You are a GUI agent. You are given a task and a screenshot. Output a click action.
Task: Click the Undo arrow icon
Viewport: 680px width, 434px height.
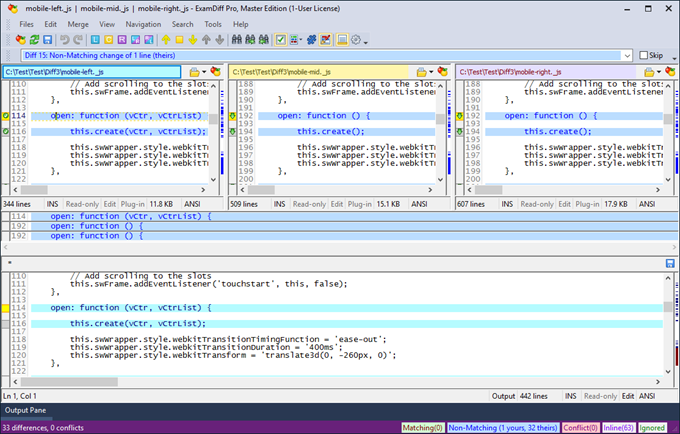(65, 40)
